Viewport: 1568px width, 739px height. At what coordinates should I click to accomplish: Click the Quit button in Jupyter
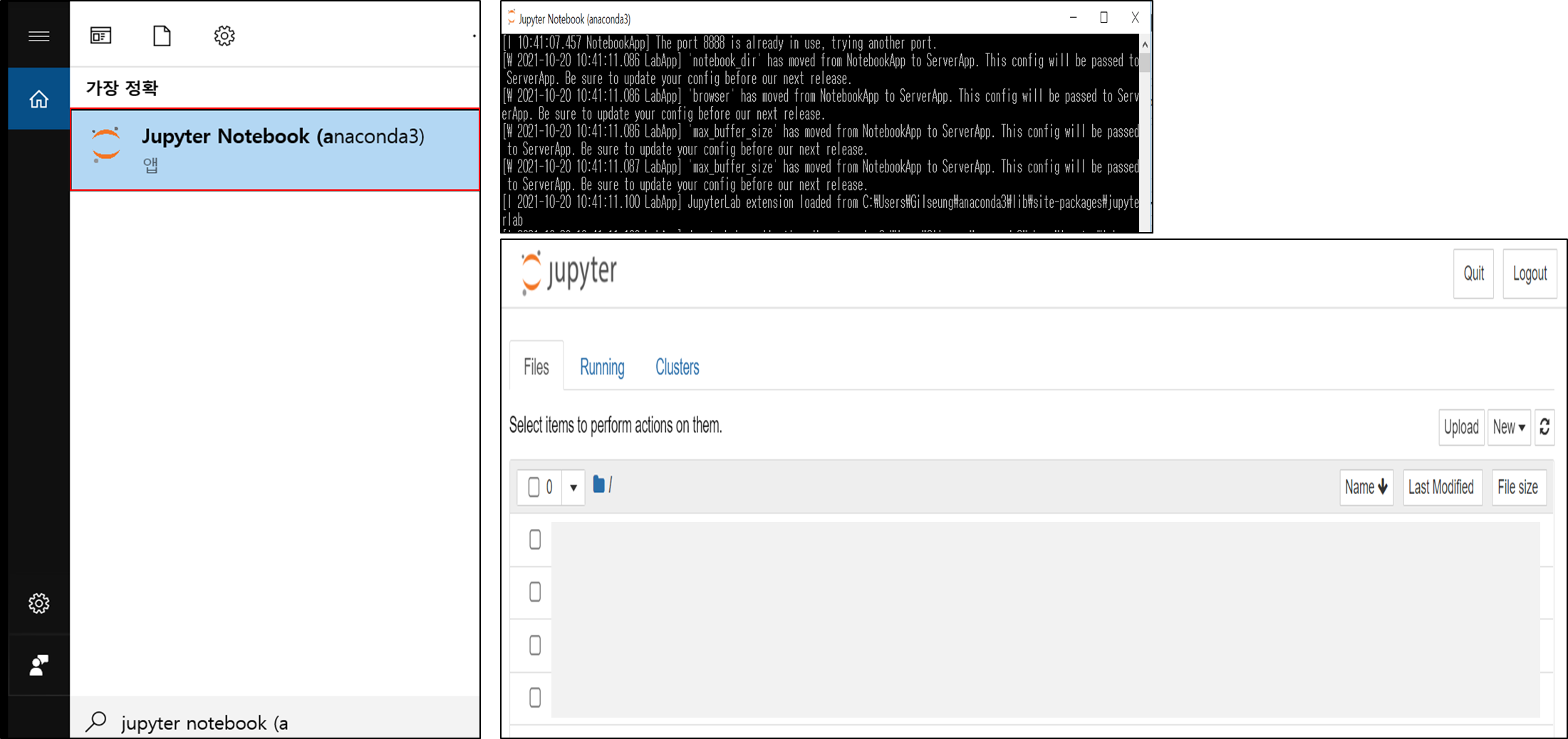1473,273
